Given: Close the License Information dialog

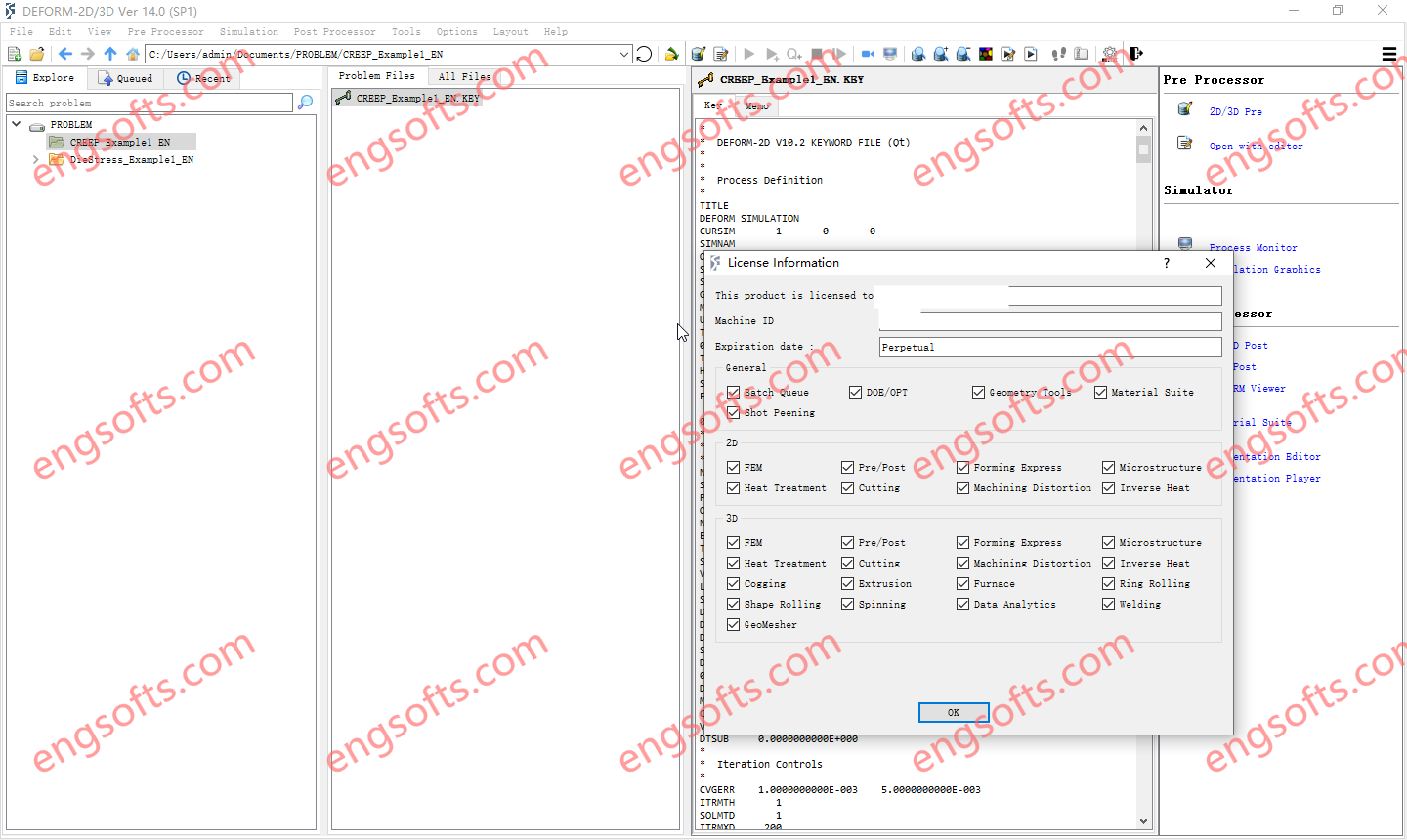Looking at the screenshot, I should coord(1211,263).
